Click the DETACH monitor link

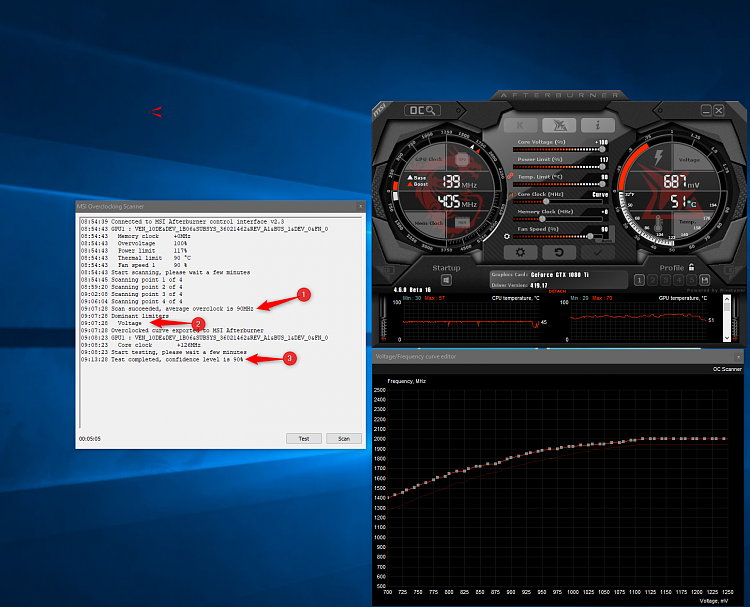pyautogui.click(x=557, y=291)
